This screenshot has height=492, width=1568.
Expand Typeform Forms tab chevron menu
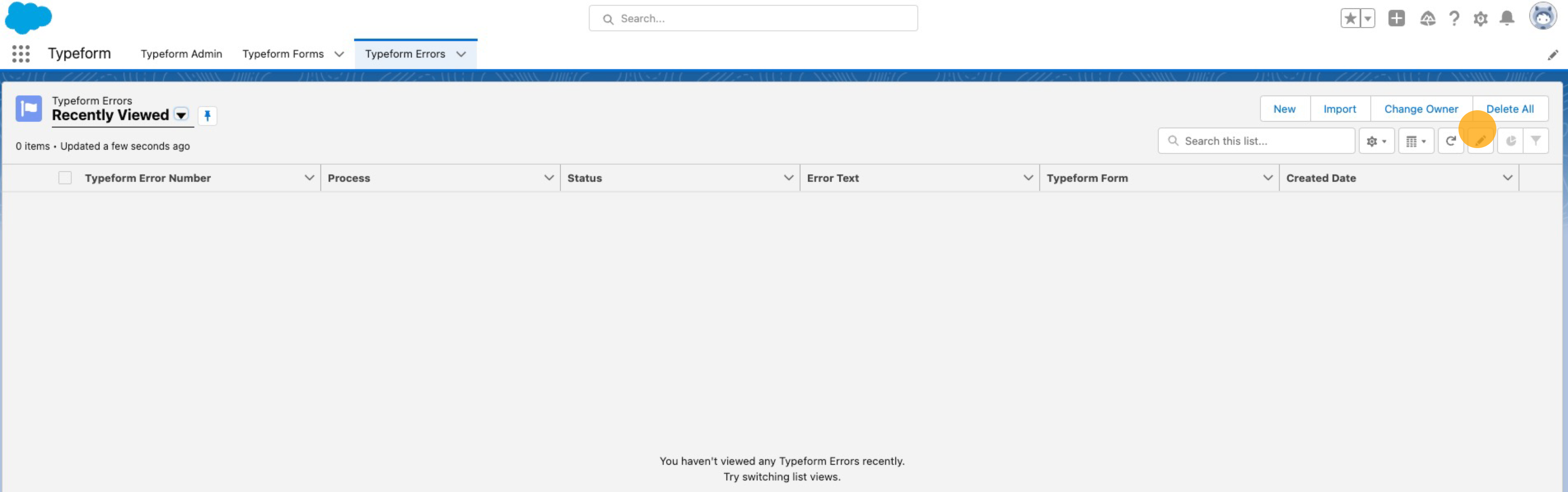pos(339,54)
